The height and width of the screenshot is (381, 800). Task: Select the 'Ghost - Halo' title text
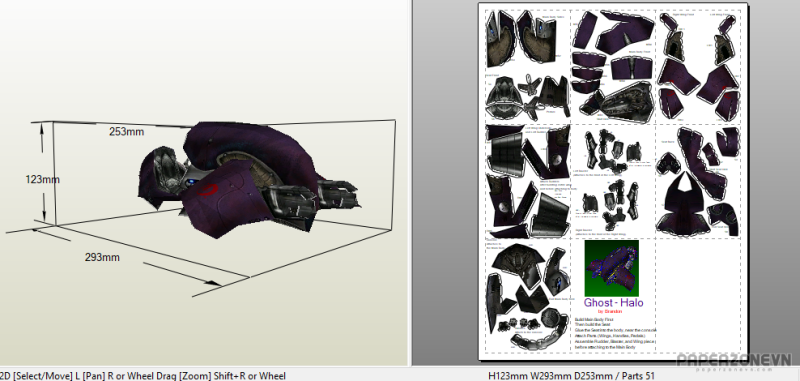pyautogui.click(x=613, y=302)
